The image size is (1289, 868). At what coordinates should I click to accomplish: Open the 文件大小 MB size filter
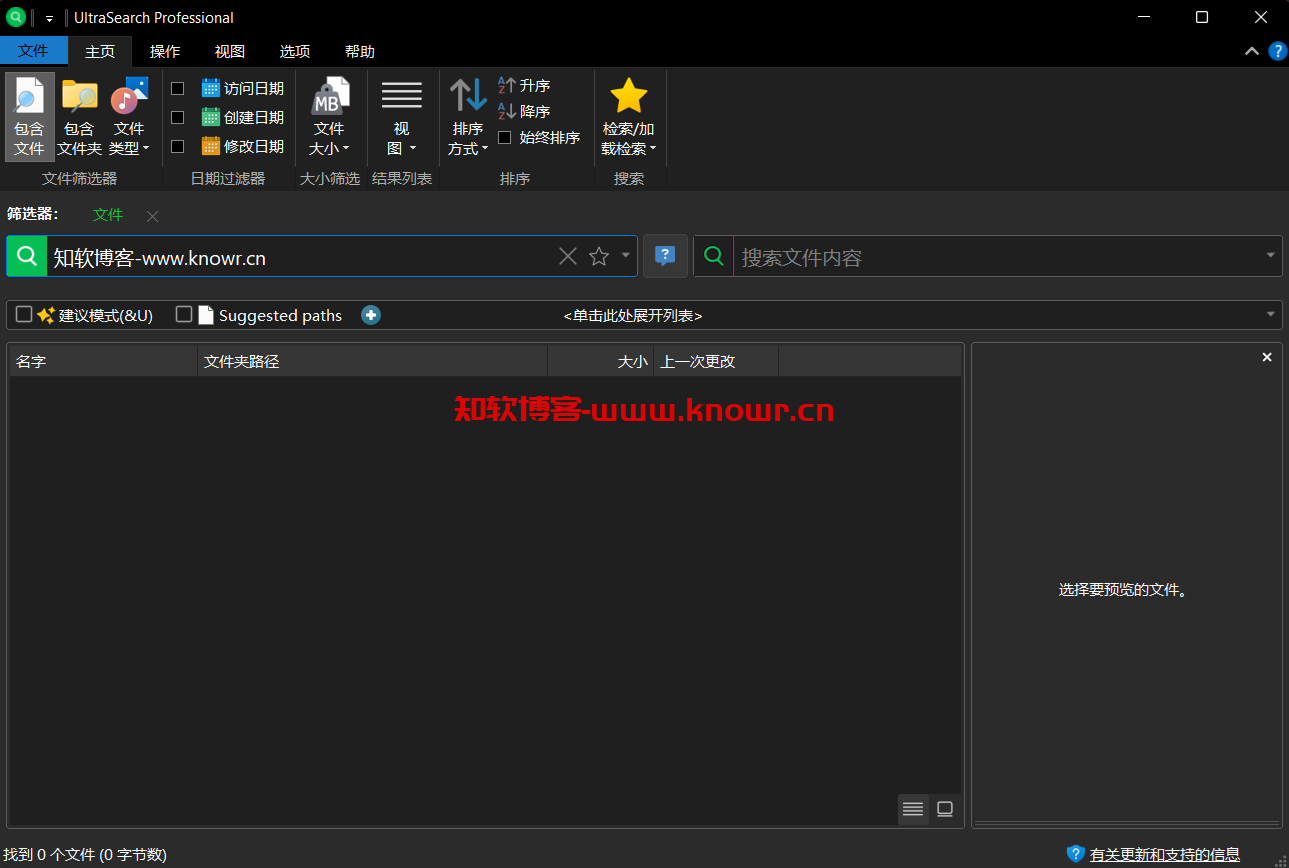tap(330, 117)
